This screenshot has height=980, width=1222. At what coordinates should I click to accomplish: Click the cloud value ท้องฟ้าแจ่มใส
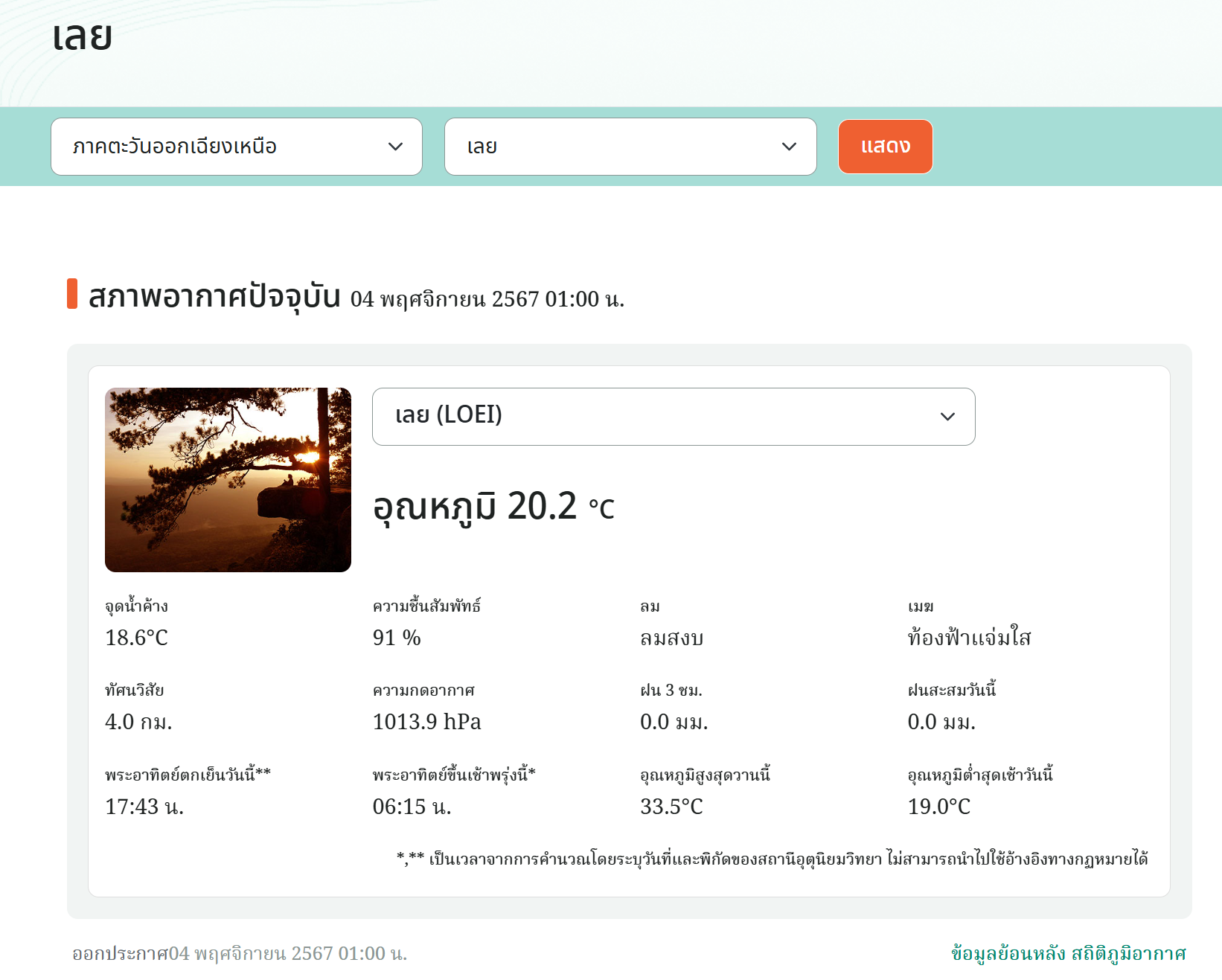(970, 638)
